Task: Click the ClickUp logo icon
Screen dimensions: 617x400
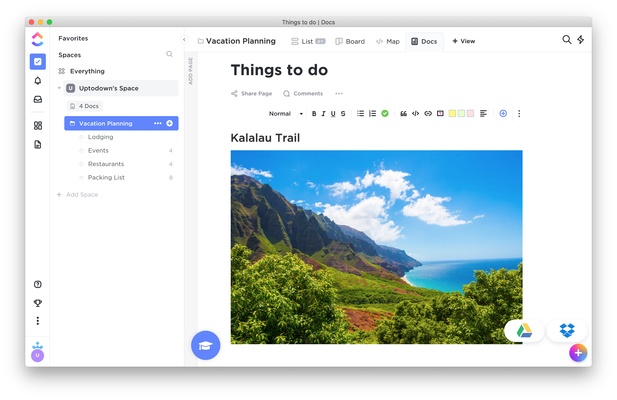Action: pos(37,39)
